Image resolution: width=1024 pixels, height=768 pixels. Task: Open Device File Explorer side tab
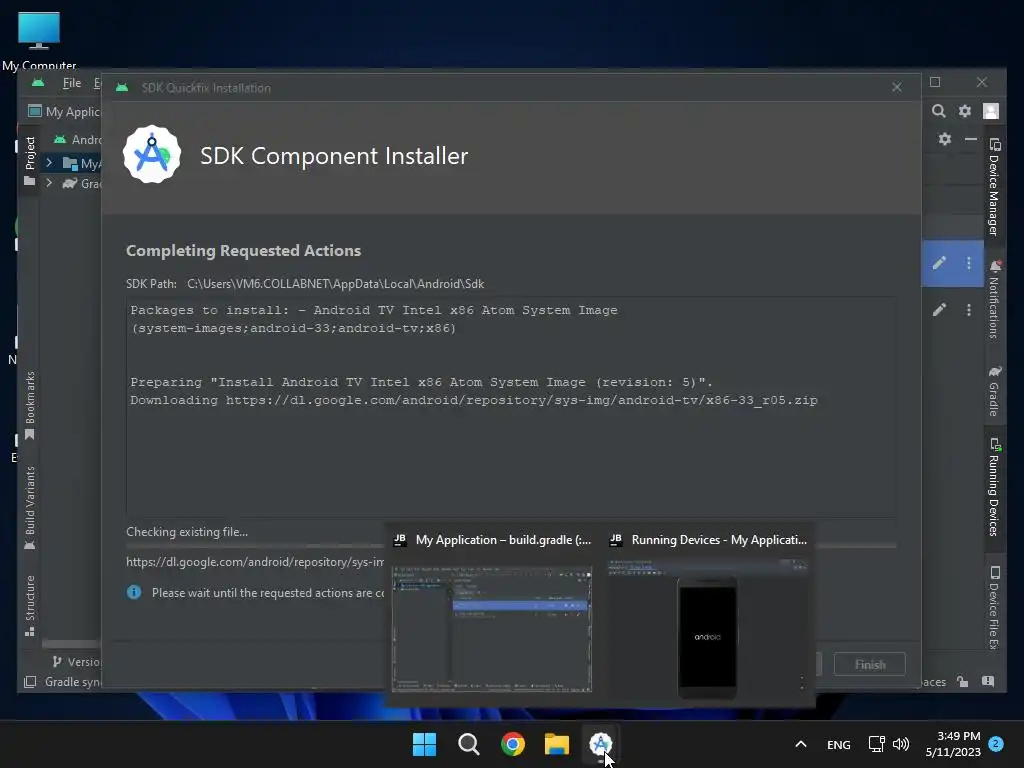click(x=994, y=608)
